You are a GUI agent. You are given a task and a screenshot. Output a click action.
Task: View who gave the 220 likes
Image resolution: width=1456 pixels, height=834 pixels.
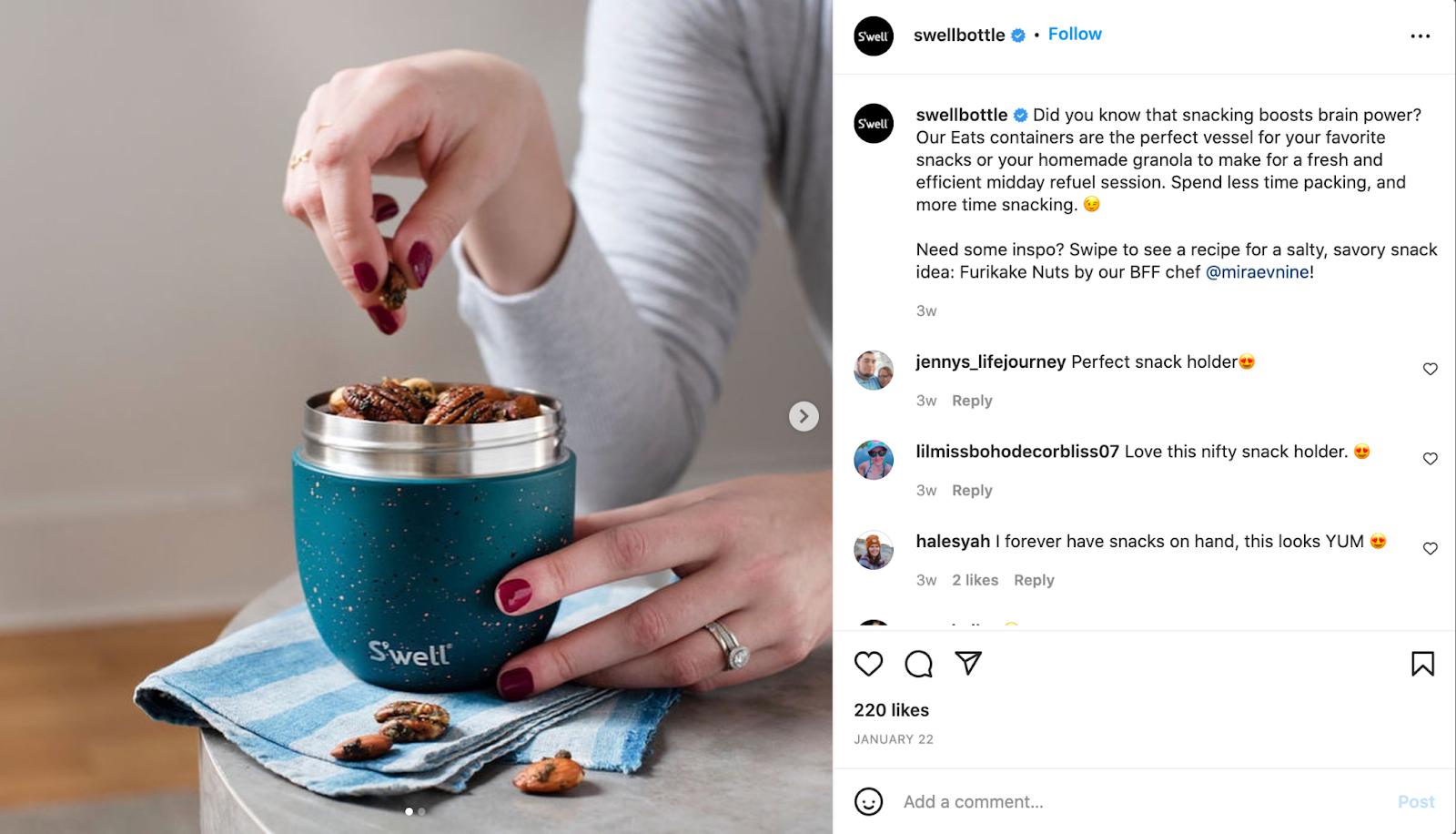point(891,710)
